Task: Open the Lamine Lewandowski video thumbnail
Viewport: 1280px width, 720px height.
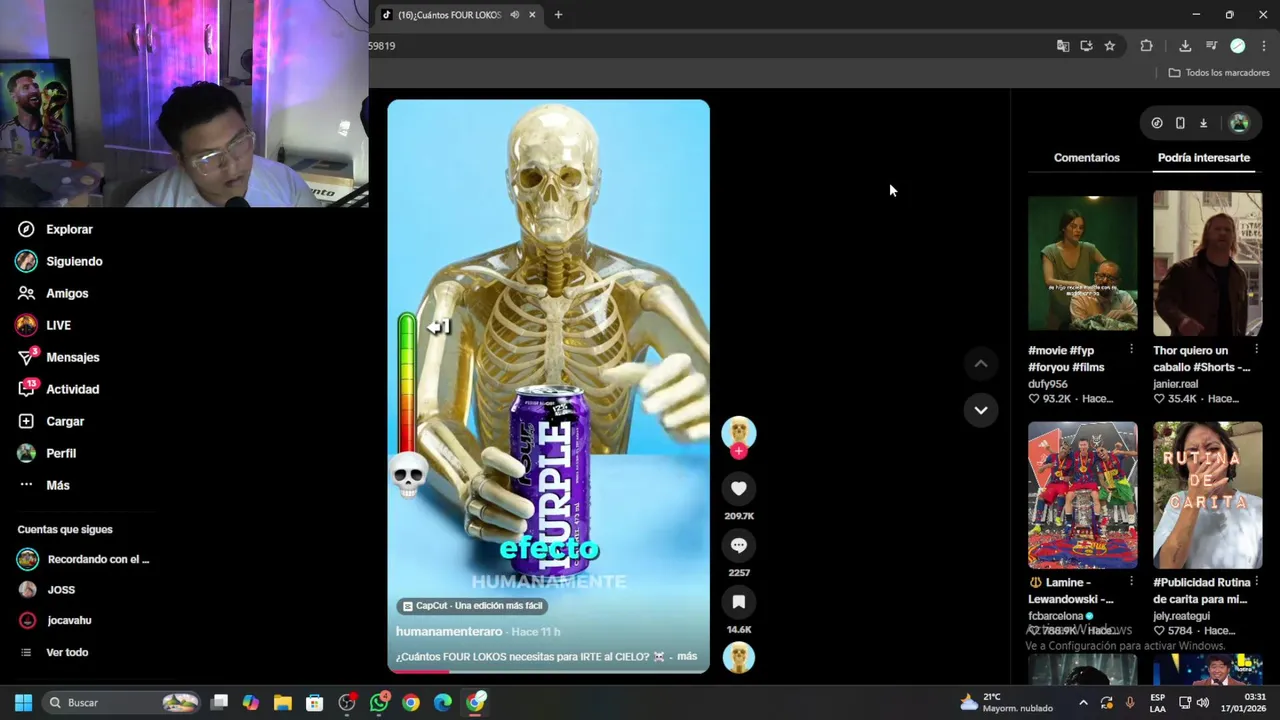Action: pos(1083,495)
